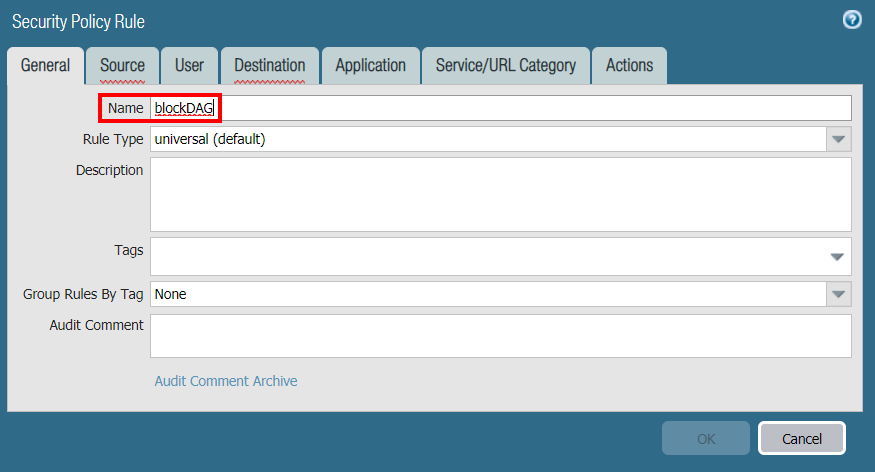The image size is (875, 472).
Task: Click the Group Rules By Tag None box
Action: click(487, 294)
